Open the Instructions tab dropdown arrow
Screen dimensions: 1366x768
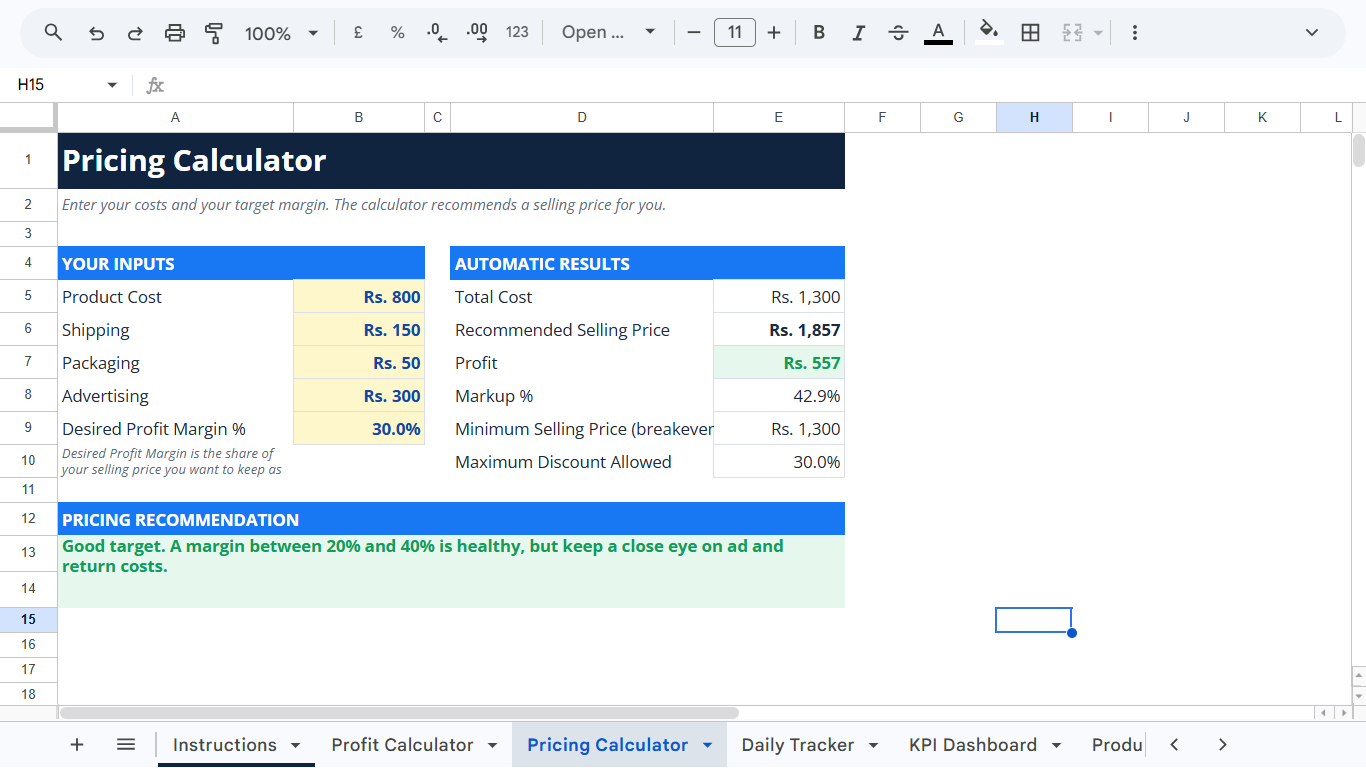(295, 746)
